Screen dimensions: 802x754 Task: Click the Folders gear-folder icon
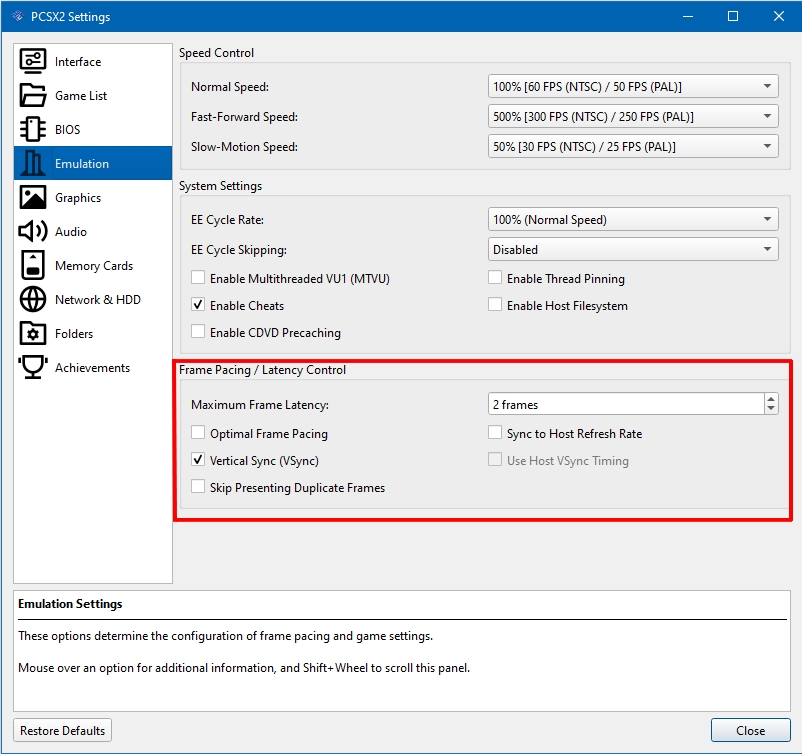[x=33, y=334]
